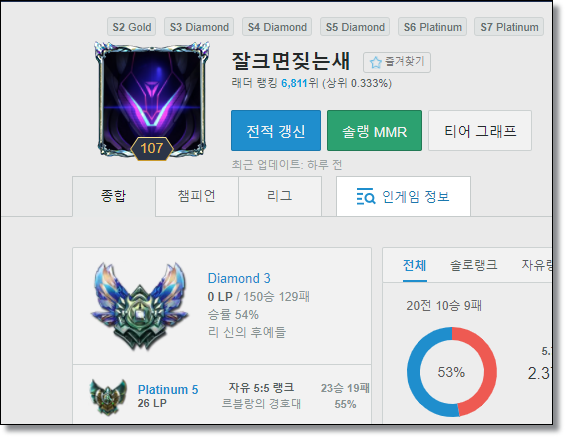Image resolution: width=565 pixels, height=437 pixels.
Task: Click the ladder ranking 6,811 link
Action: point(294,83)
